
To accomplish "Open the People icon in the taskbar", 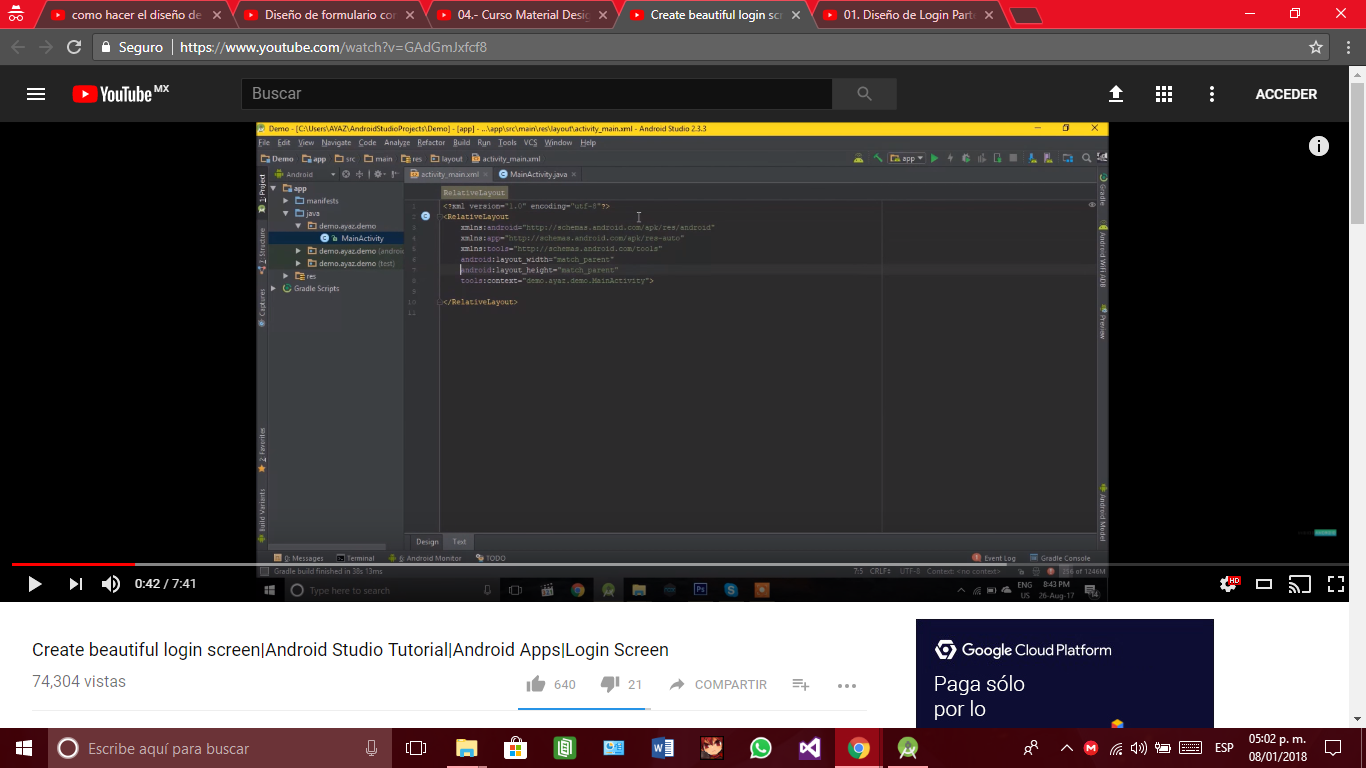I will click(1031, 748).
